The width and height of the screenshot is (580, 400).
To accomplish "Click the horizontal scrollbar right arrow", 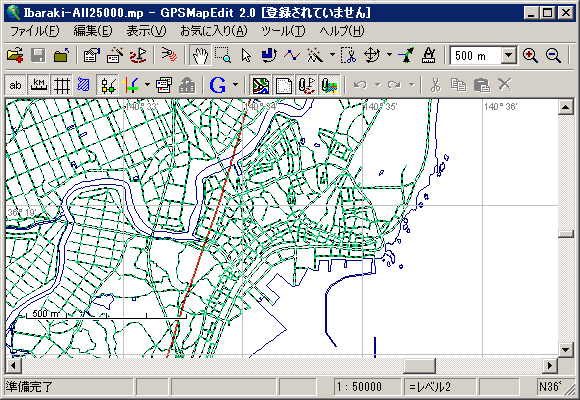I will [x=550, y=366].
